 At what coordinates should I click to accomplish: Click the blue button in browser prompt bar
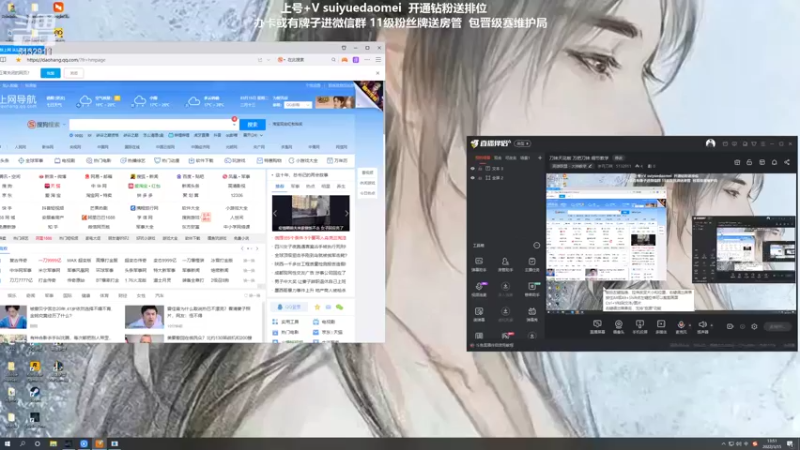50,73
